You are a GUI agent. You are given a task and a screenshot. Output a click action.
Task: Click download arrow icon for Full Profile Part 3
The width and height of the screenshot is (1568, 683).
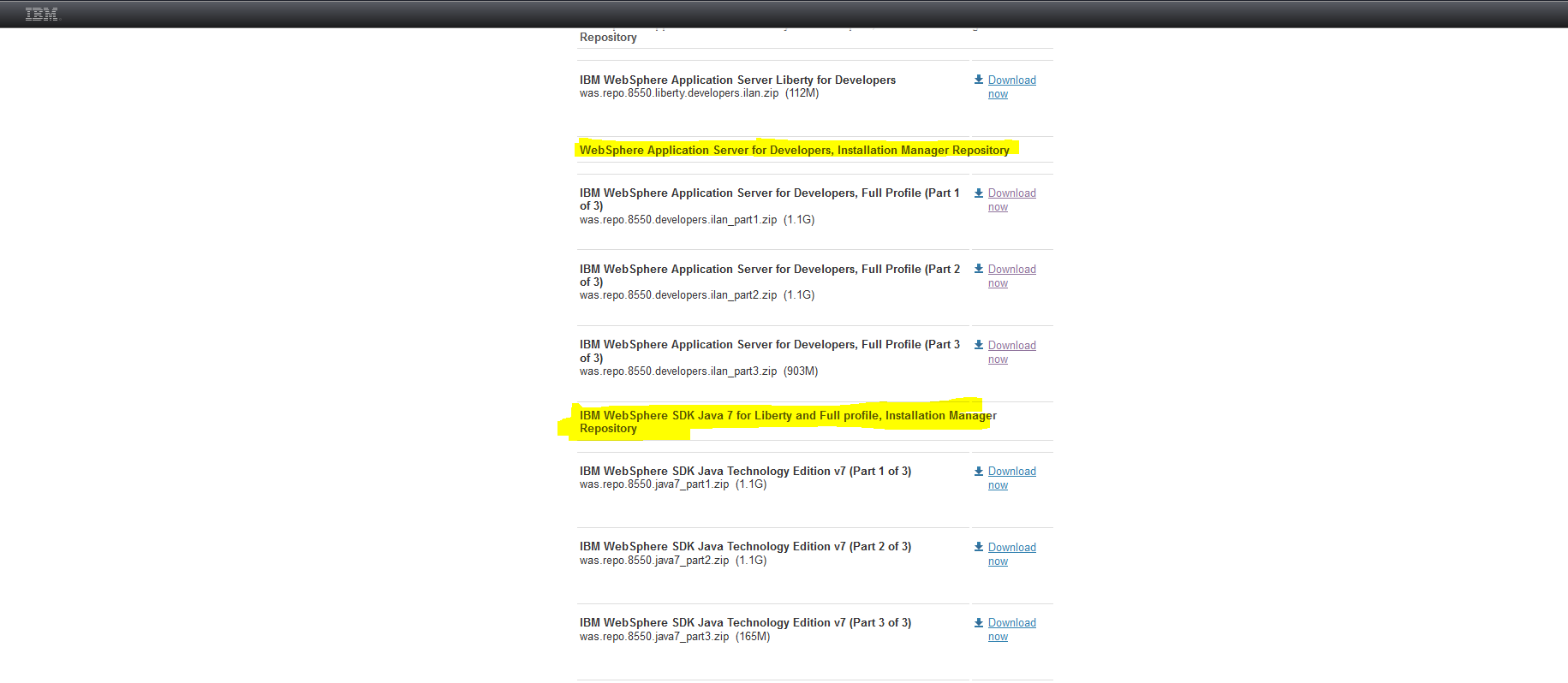pos(979,345)
